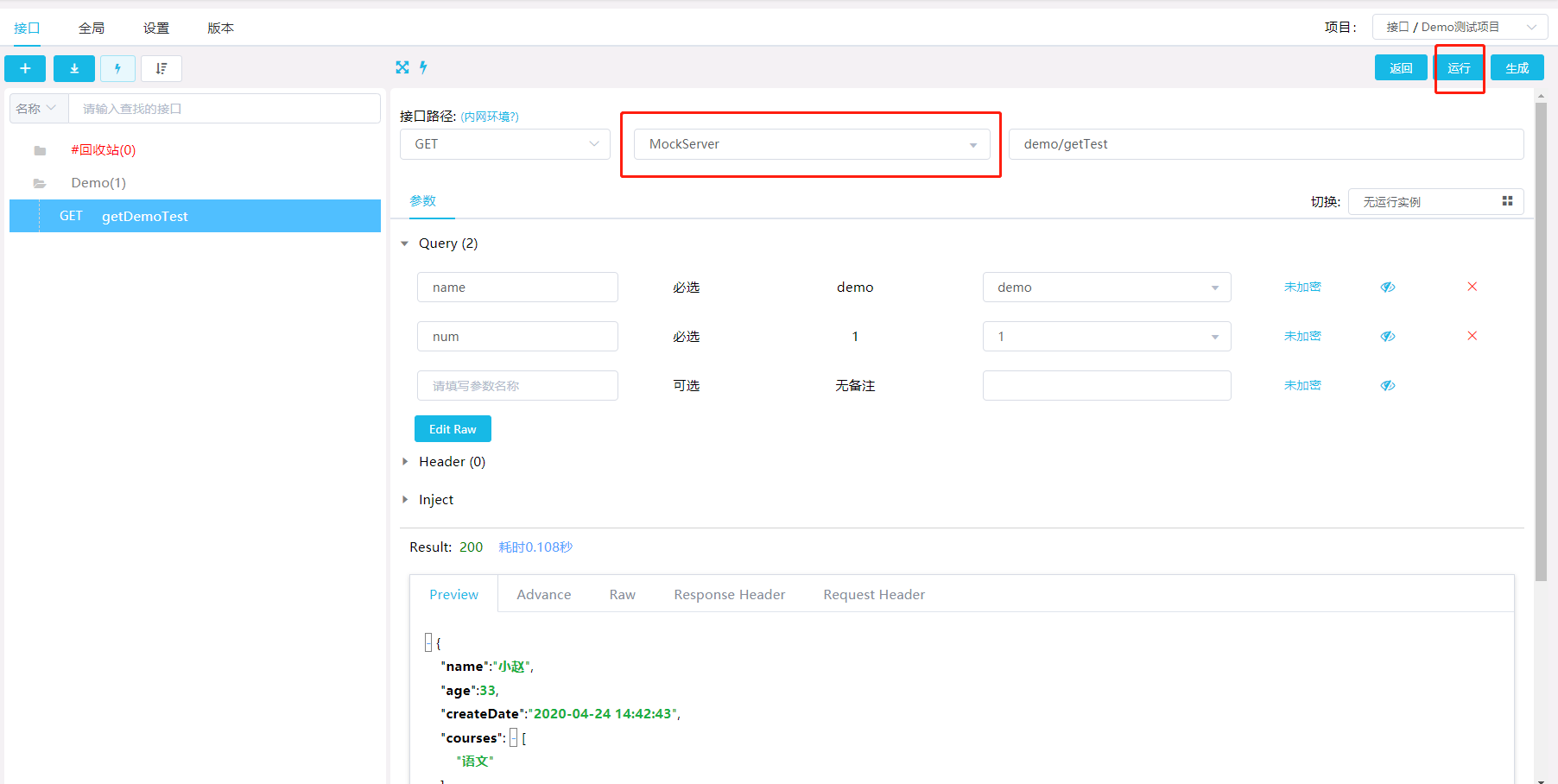Click the add new interface plus icon

coord(24,68)
